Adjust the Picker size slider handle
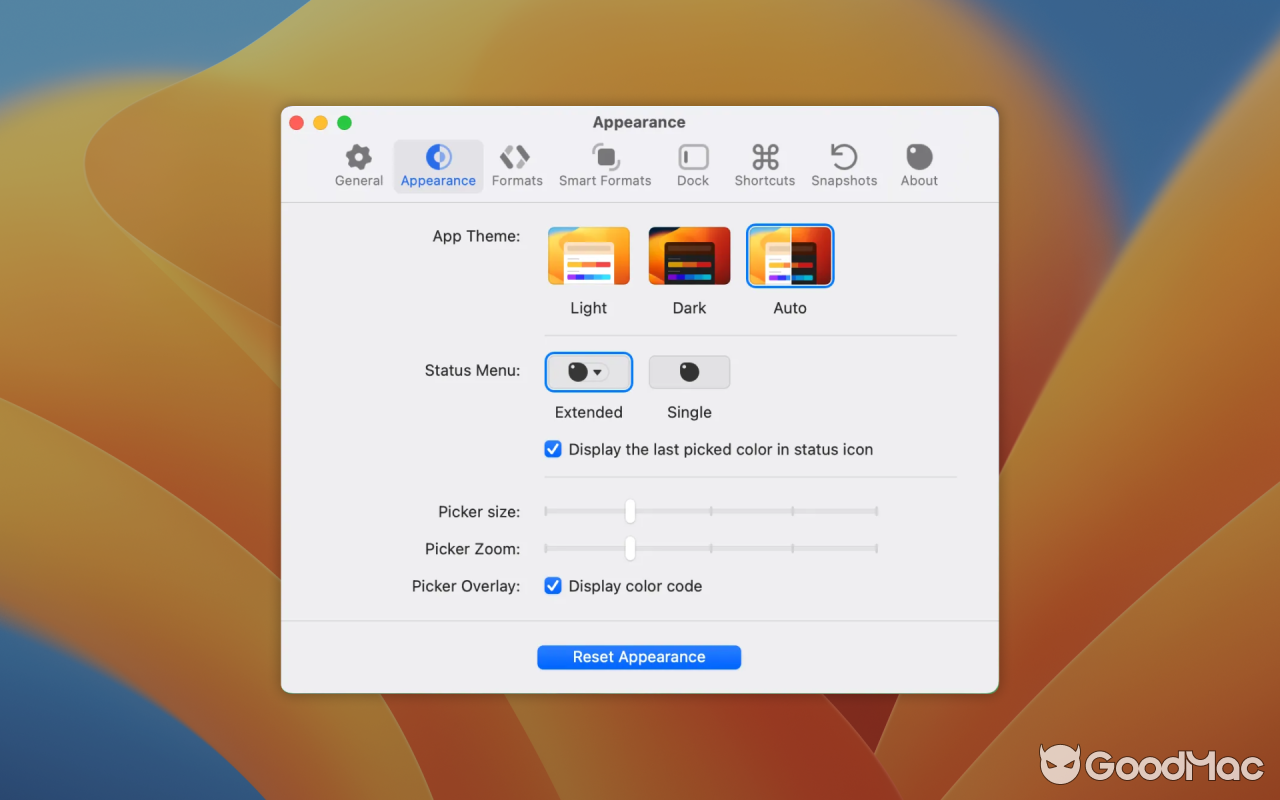This screenshot has height=800, width=1280. pyautogui.click(x=629, y=511)
